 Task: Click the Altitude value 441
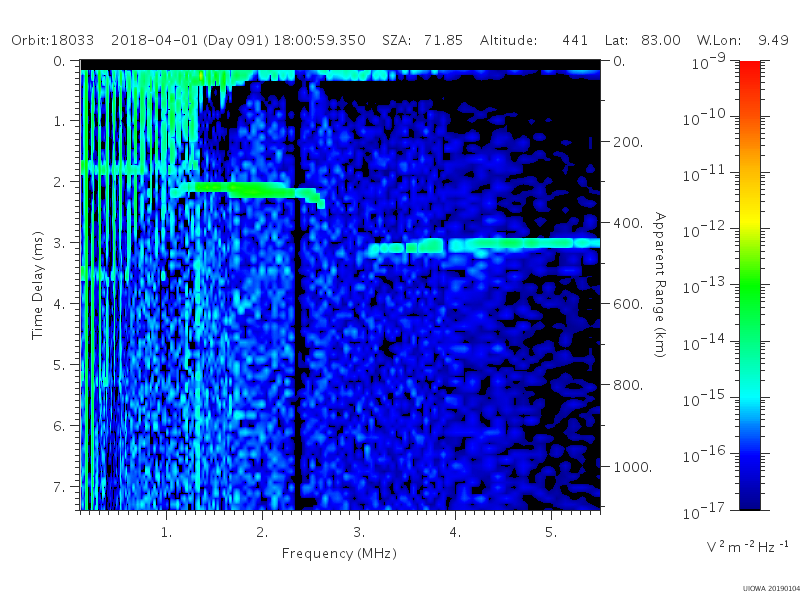(575, 40)
